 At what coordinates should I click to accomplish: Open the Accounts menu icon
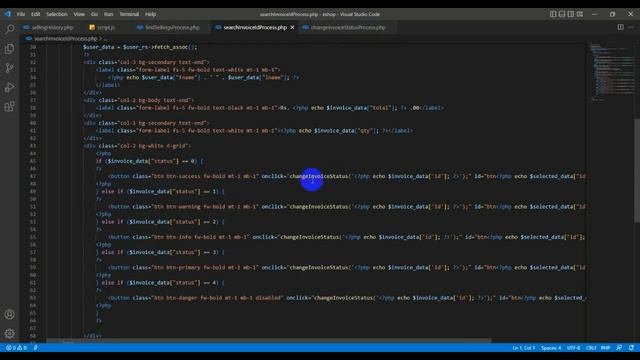coord(9,314)
